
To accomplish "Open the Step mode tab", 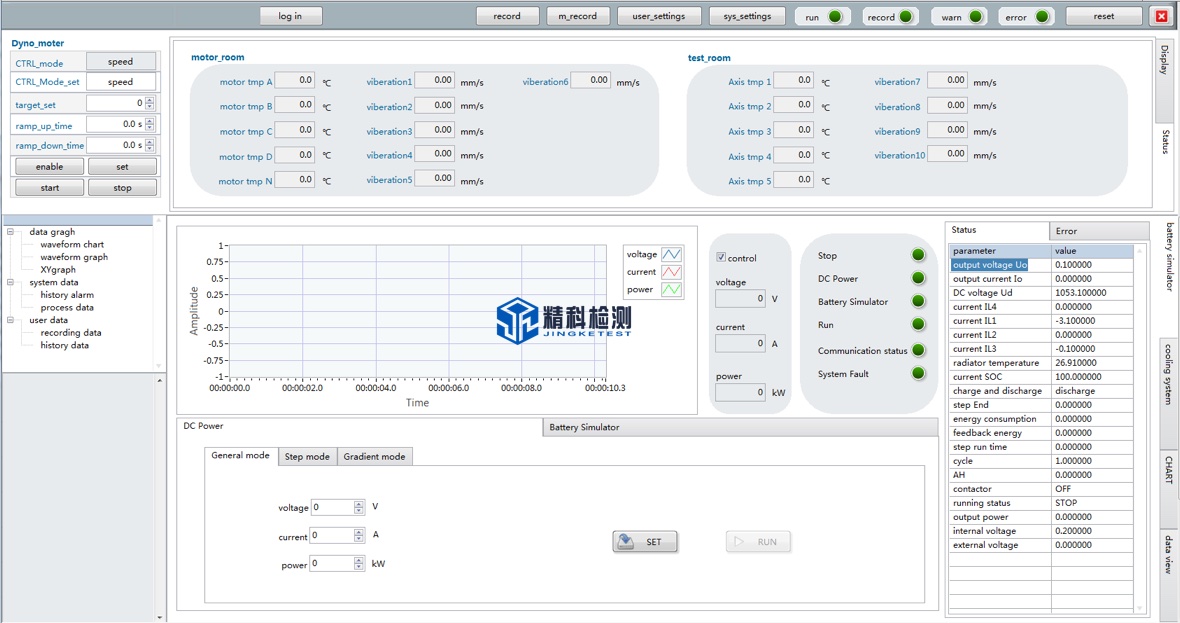I will [x=307, y=457].
